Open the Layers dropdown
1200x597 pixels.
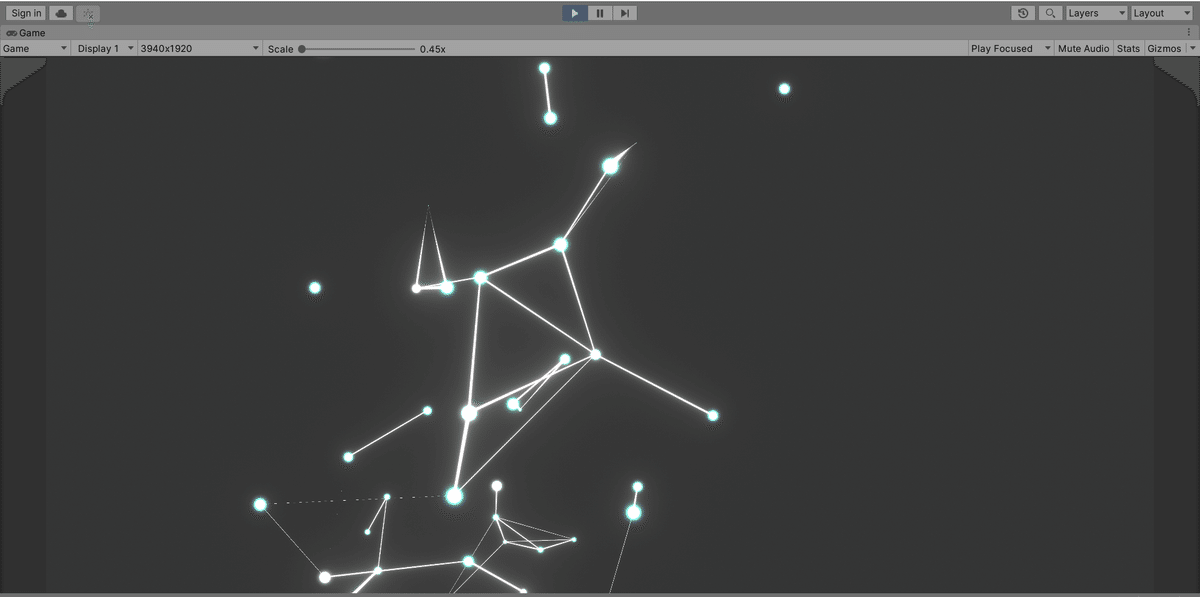tap(1096, 13)
